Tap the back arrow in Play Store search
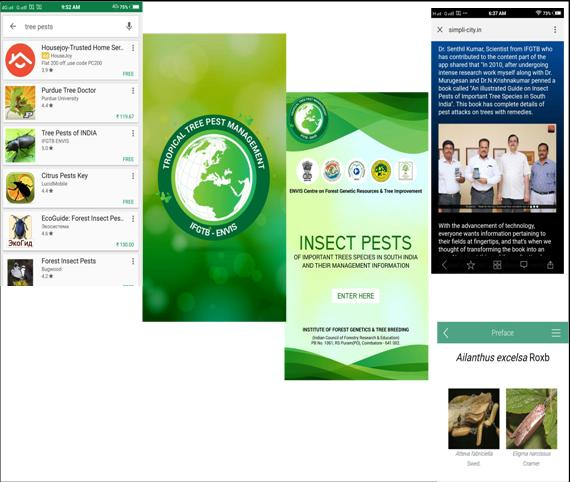 [13, 26]
